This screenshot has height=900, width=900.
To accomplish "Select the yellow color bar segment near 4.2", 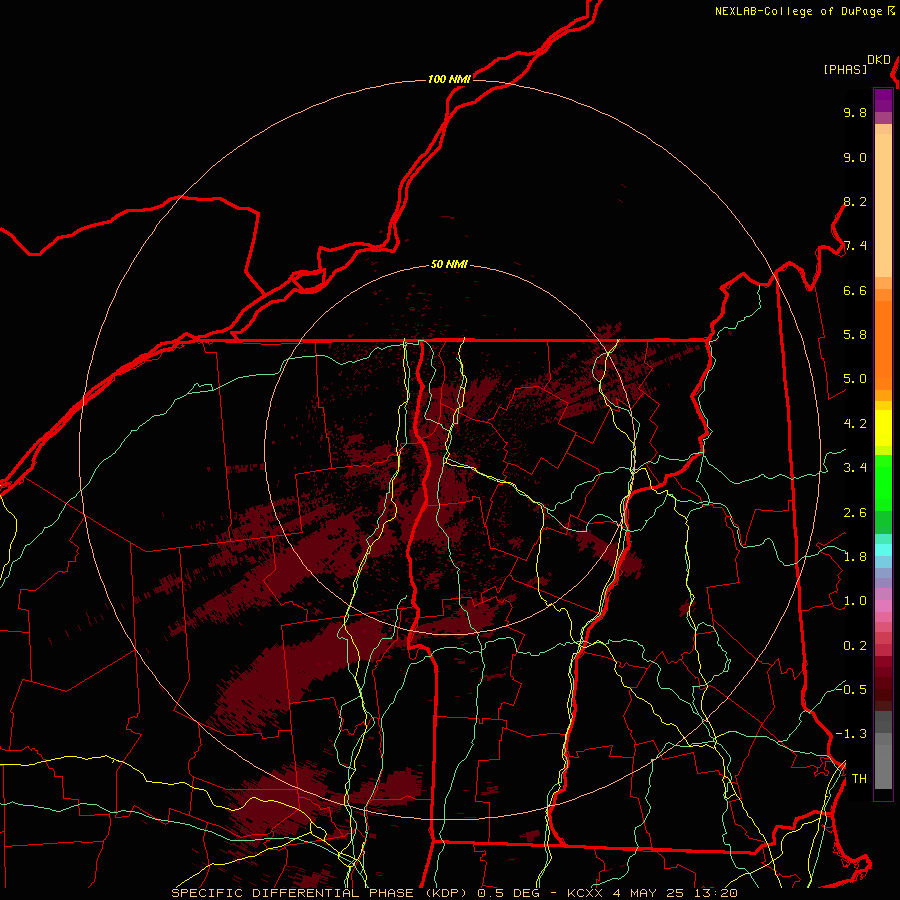I will tap(883, 428).
